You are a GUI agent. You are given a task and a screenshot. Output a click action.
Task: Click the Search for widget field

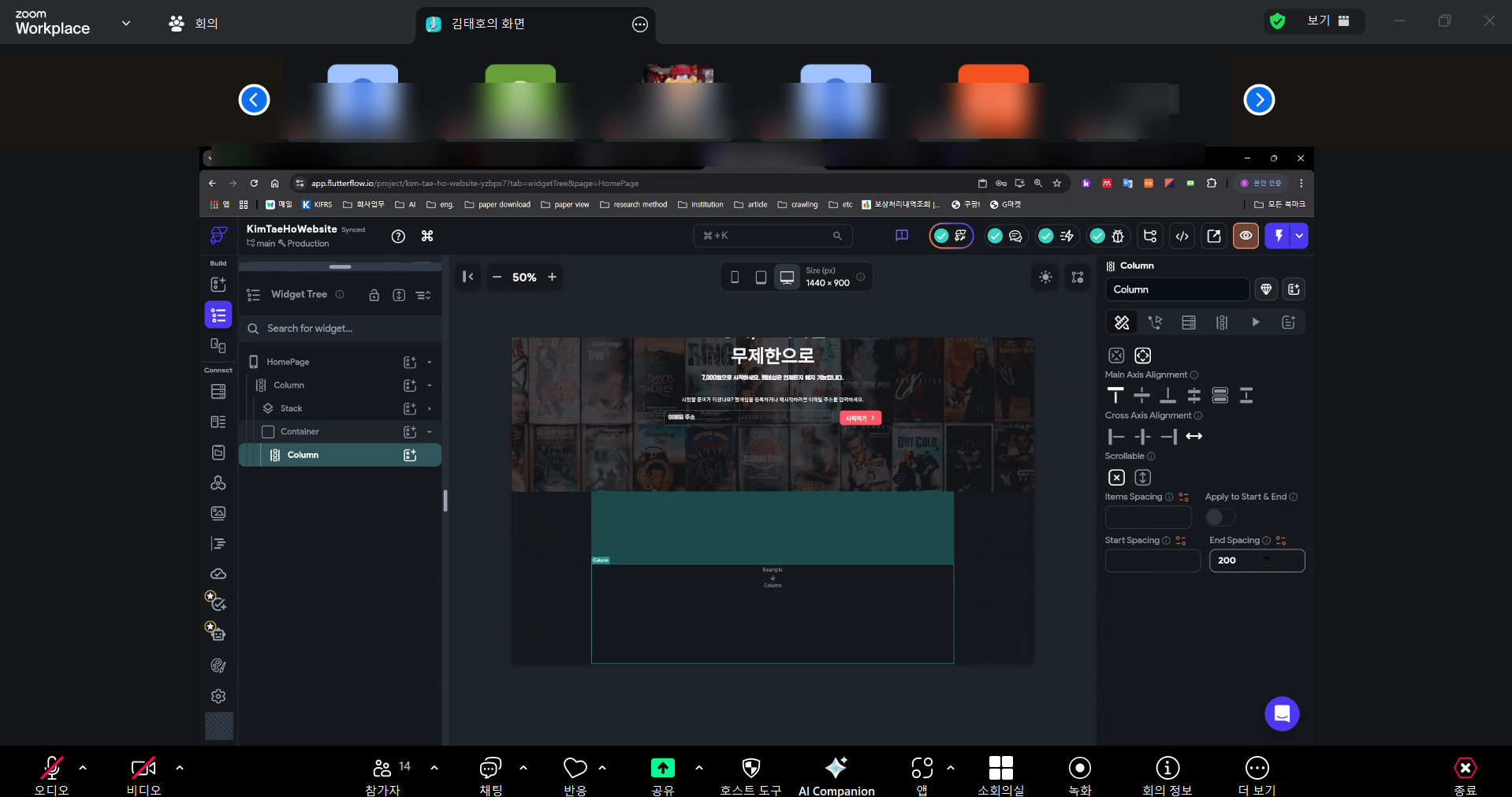340,329
